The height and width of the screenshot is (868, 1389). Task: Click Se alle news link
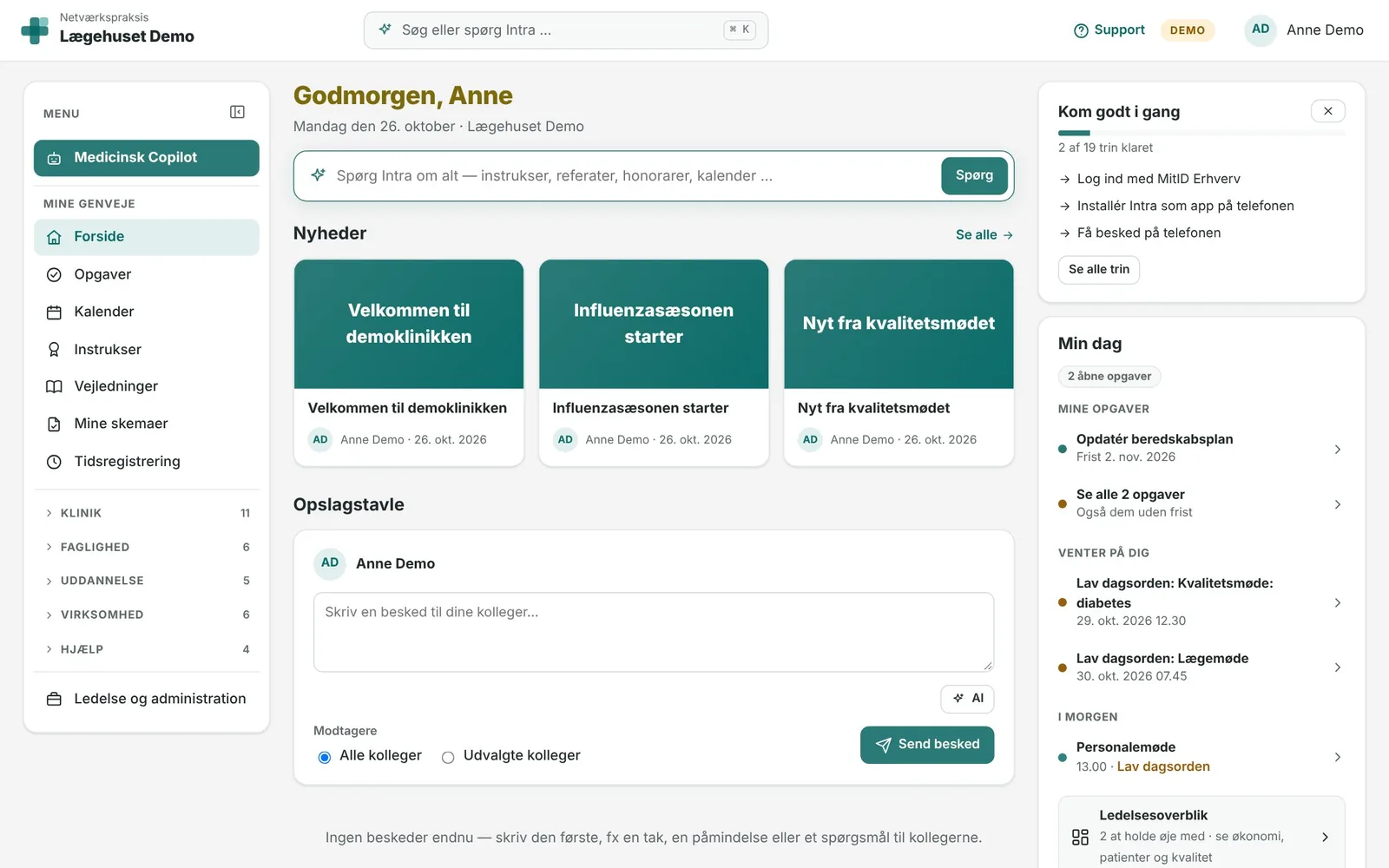[x=984, y=234]
